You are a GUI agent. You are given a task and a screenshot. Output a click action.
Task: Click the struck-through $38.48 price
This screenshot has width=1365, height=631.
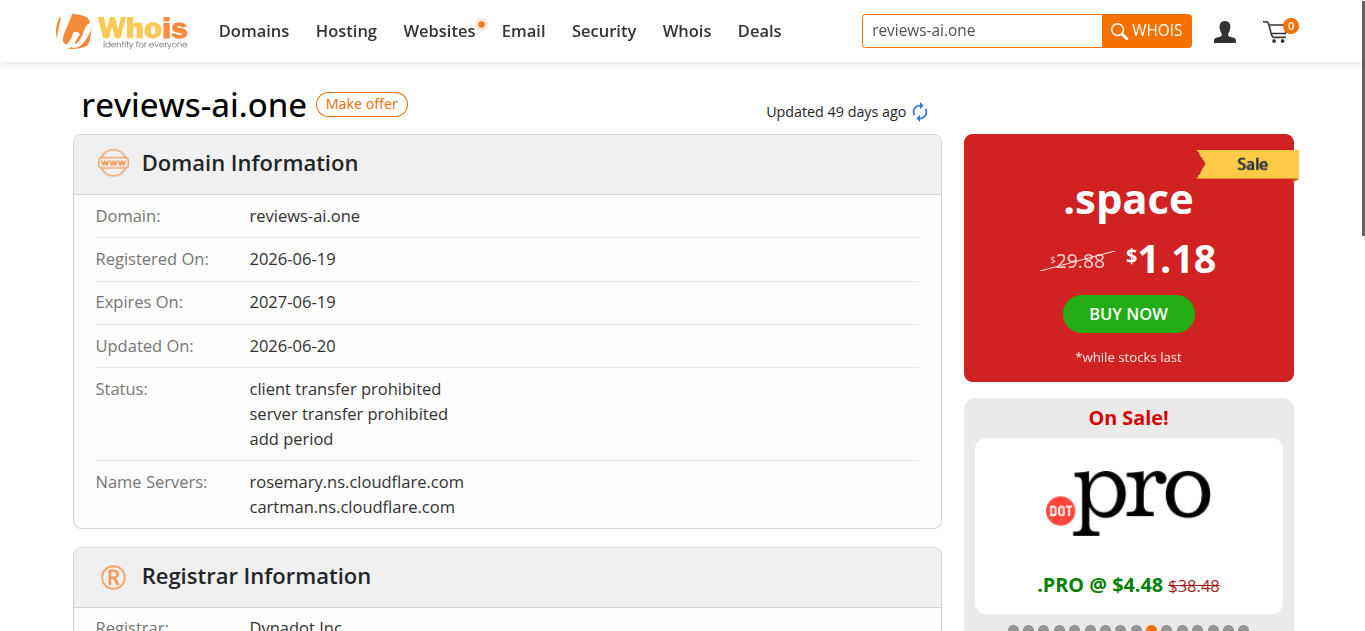pos(1194,586)
